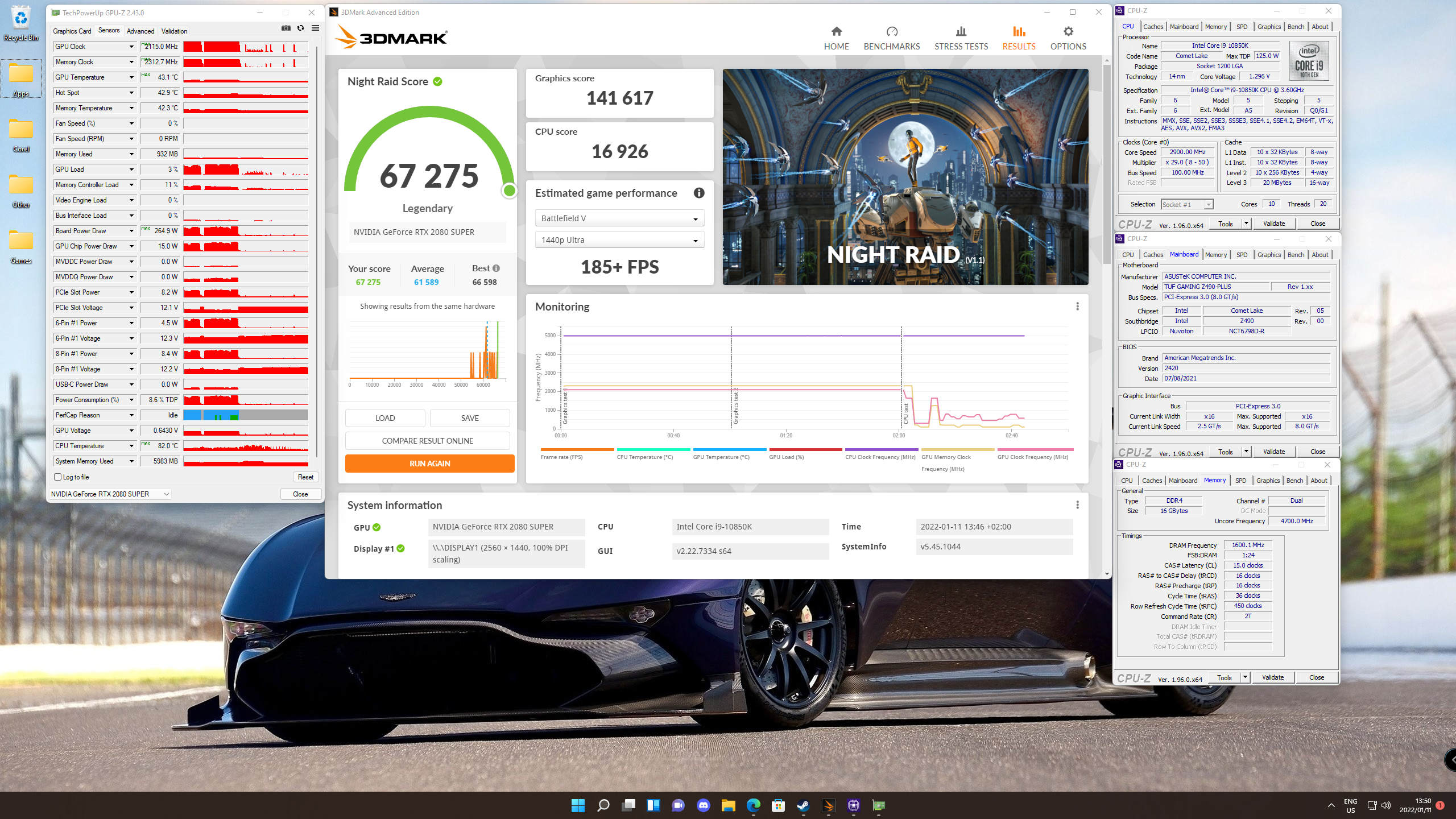Open the BENCHMARKS section in 3DMark
Screen dimensions: 1456x819
891,38
